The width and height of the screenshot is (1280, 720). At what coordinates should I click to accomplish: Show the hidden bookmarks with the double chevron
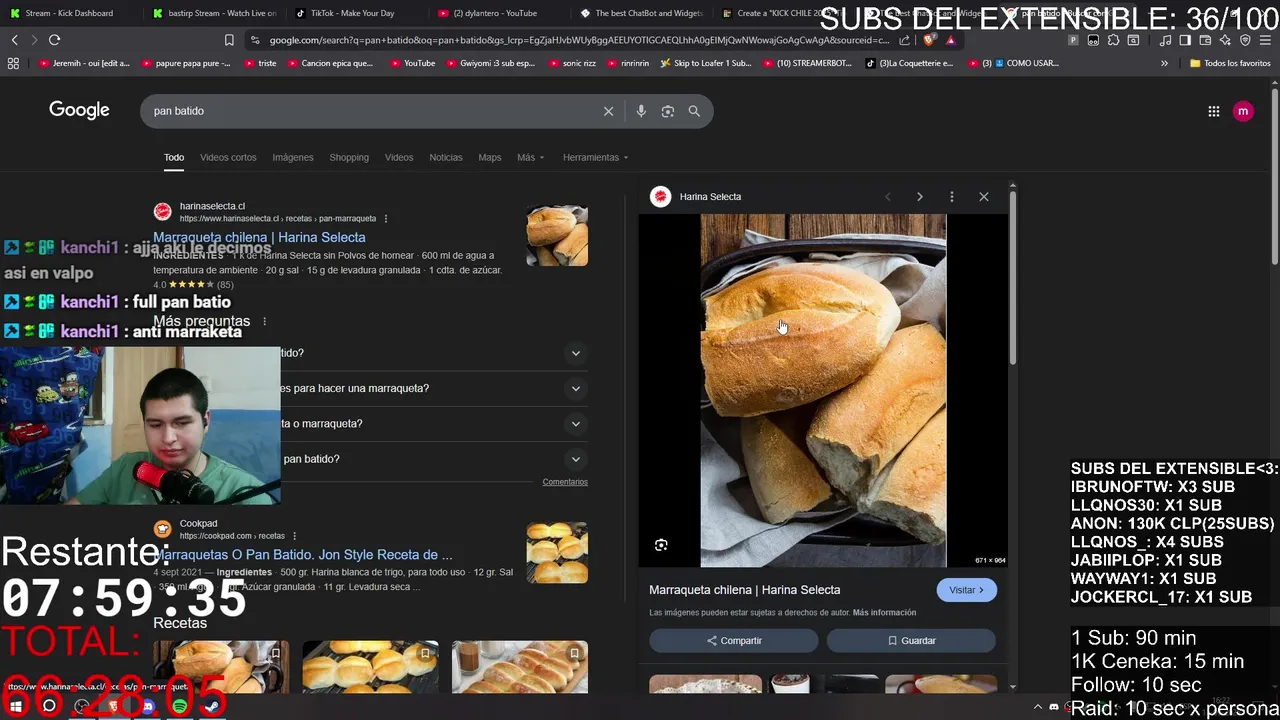click(1164, 63)
